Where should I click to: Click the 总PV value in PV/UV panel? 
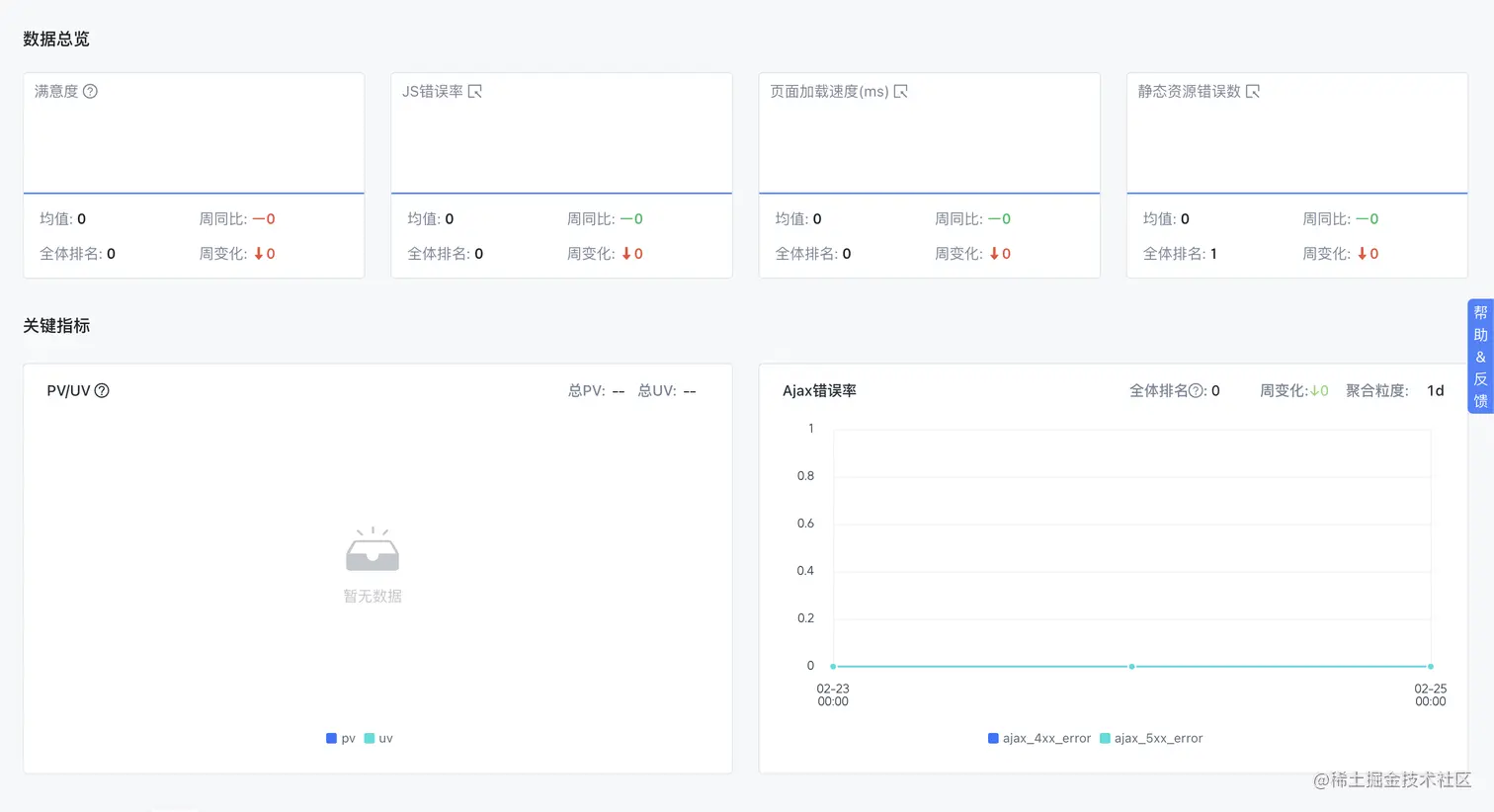[618, 390]
